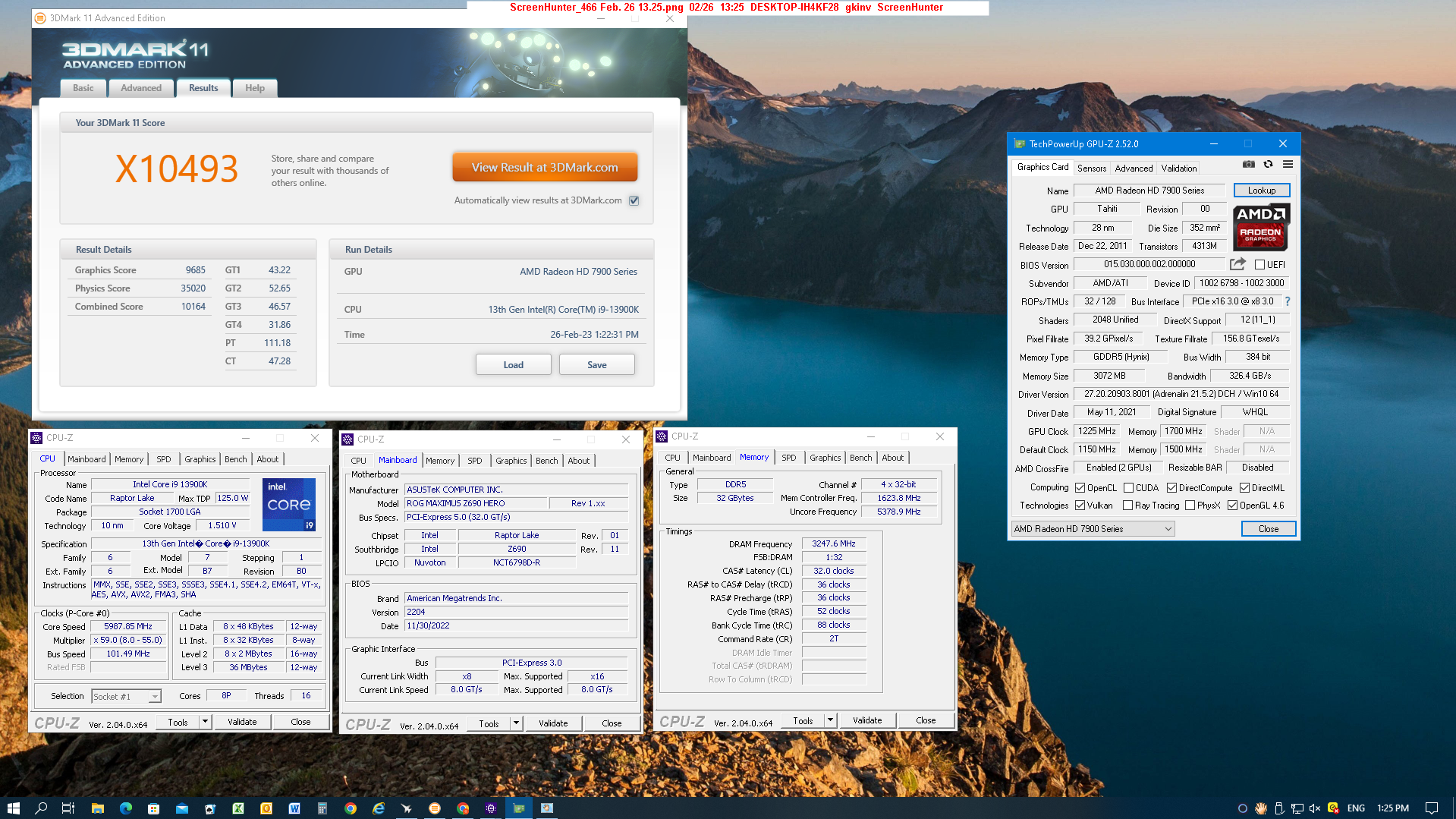Click the Intel Core i9 logo in CPU-Z
This screenshot has width=1456, height=819.
288,504
